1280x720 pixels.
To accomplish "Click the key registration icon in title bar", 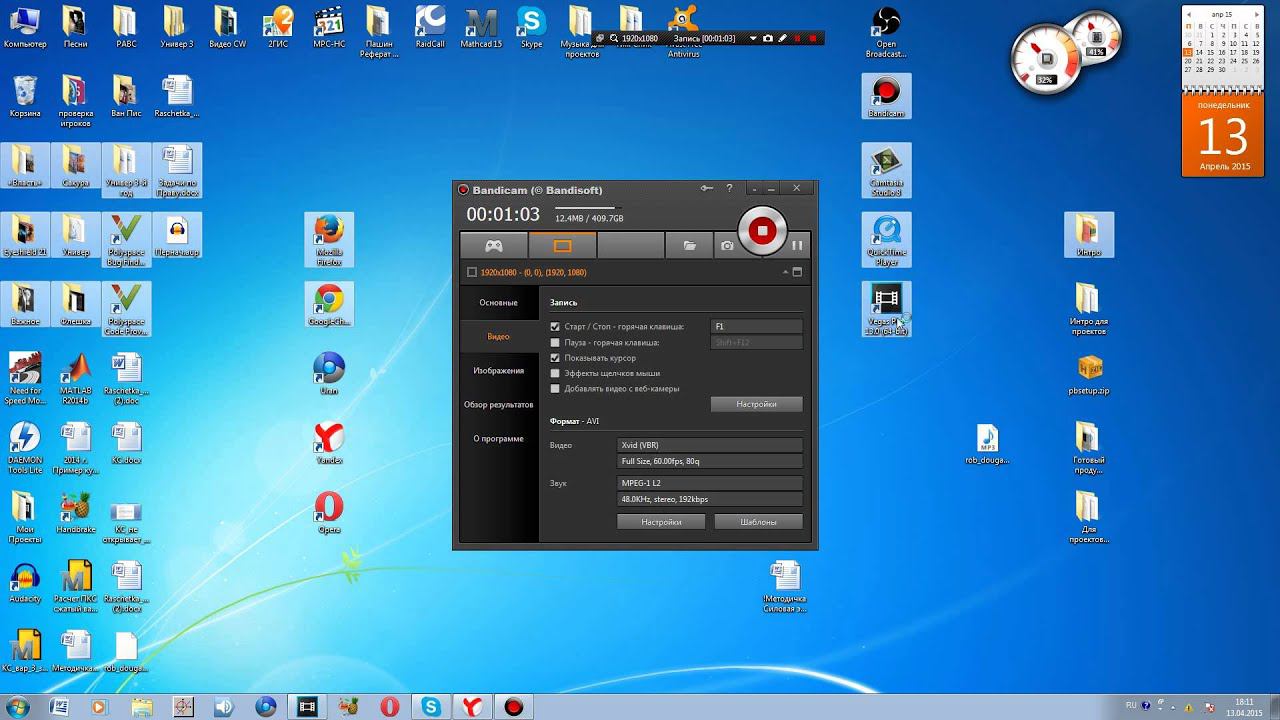I will [x=707, y=188].
